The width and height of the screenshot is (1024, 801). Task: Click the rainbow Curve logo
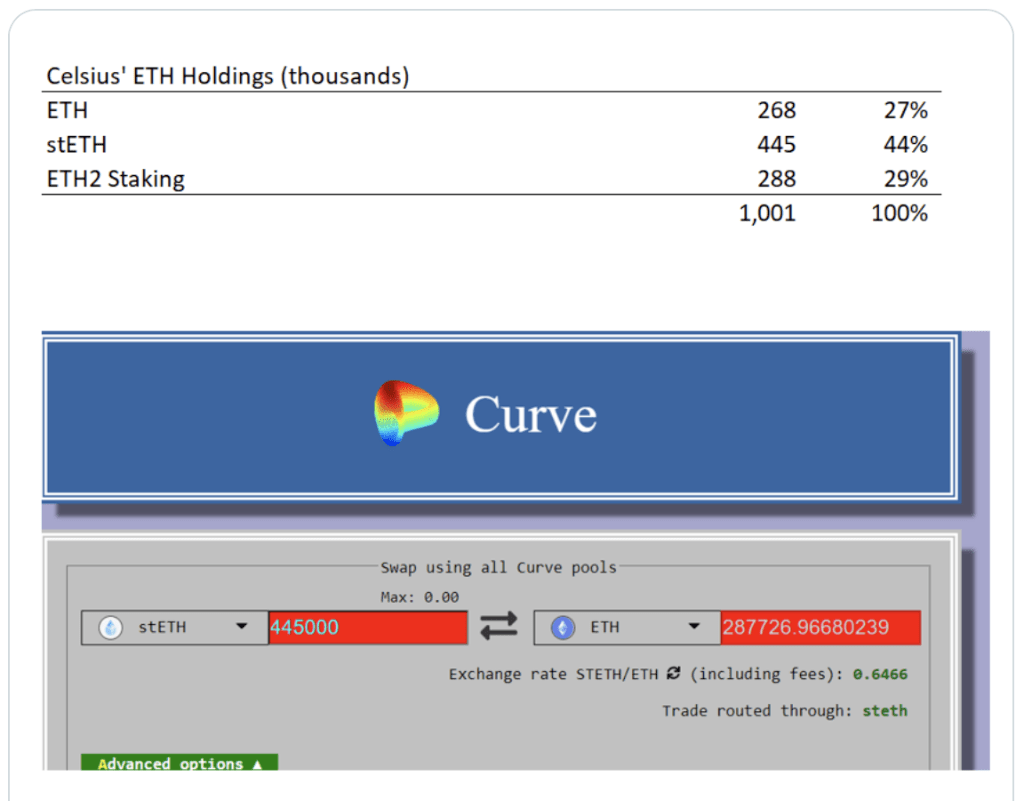tap(405, 413)
